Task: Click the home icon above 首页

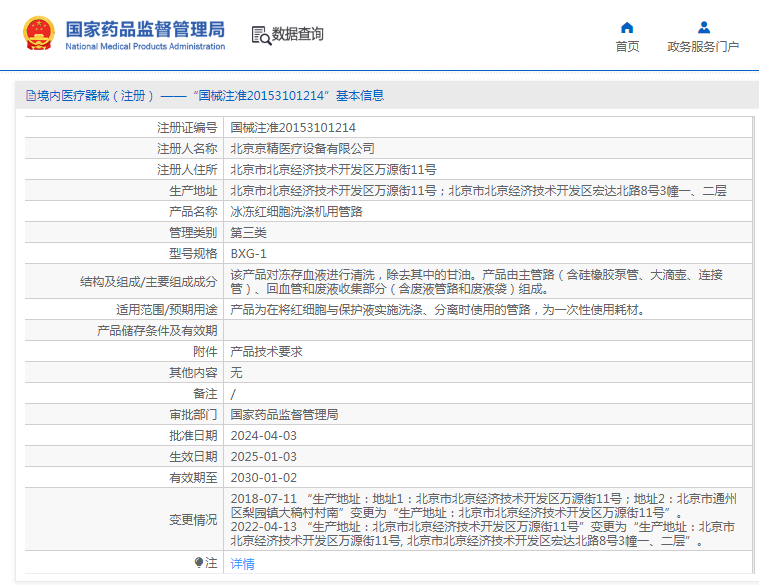Action: 627,28
